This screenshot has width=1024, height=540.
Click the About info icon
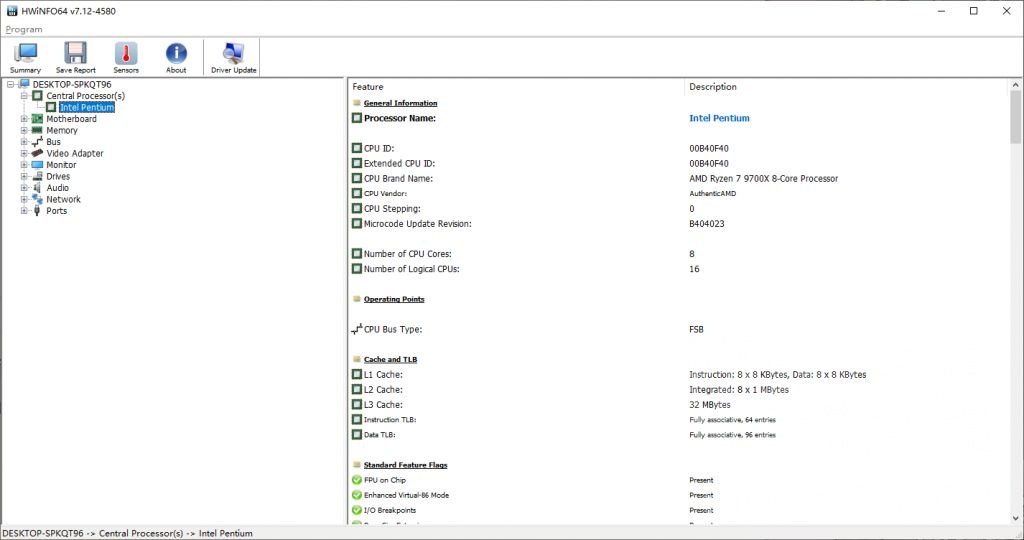tap(176, 58)
